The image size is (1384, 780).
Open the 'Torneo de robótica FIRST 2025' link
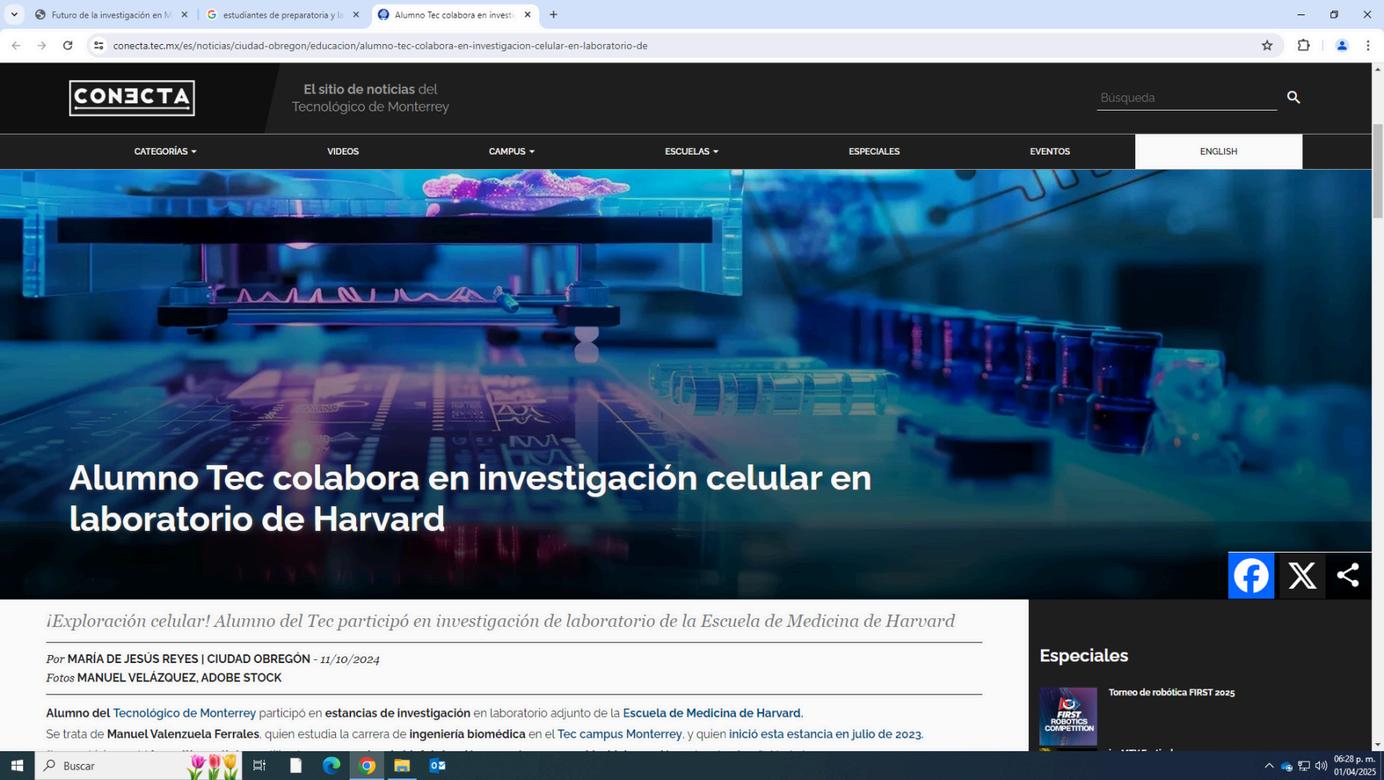(x=1171, y=692)
